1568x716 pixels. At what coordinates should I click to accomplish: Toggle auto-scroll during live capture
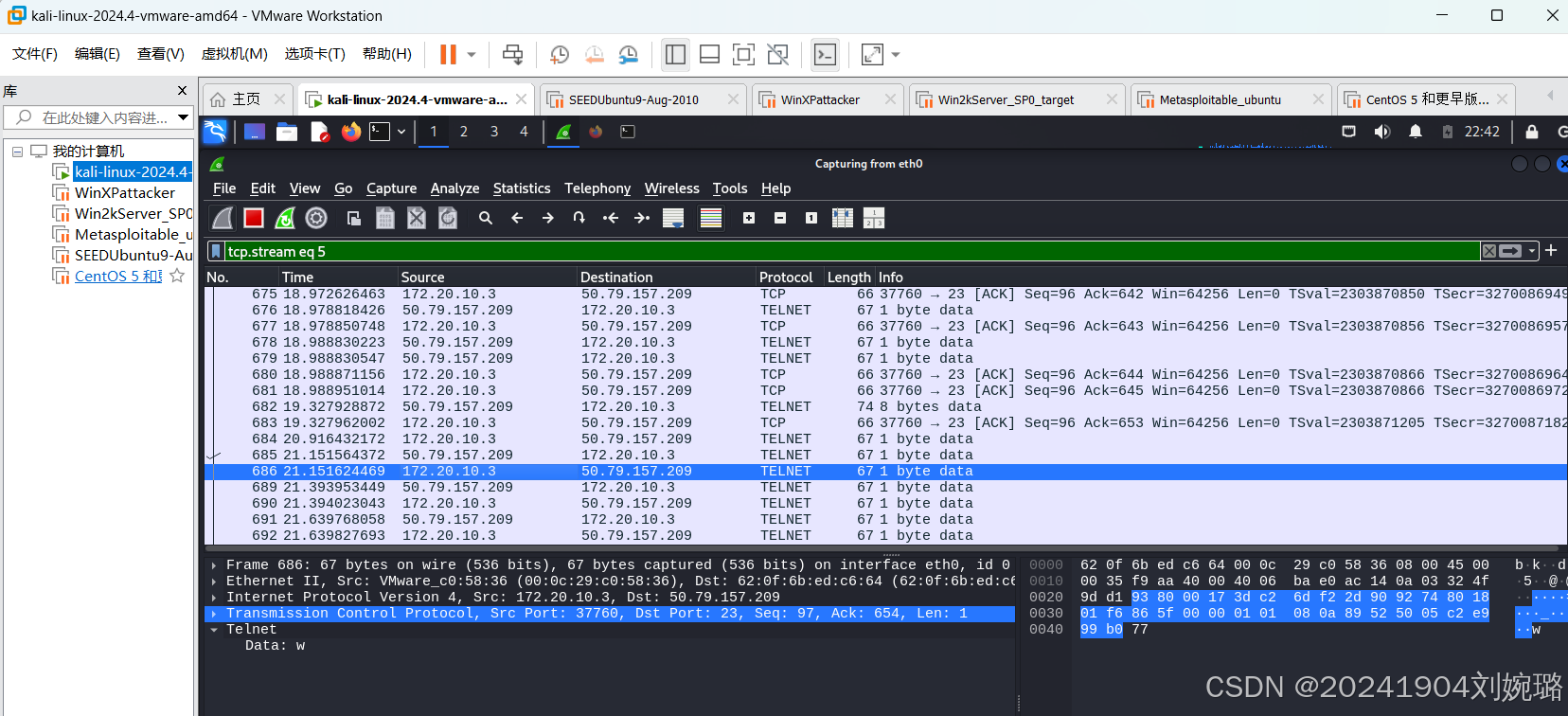pyautogui.click(x=673, y=219)
